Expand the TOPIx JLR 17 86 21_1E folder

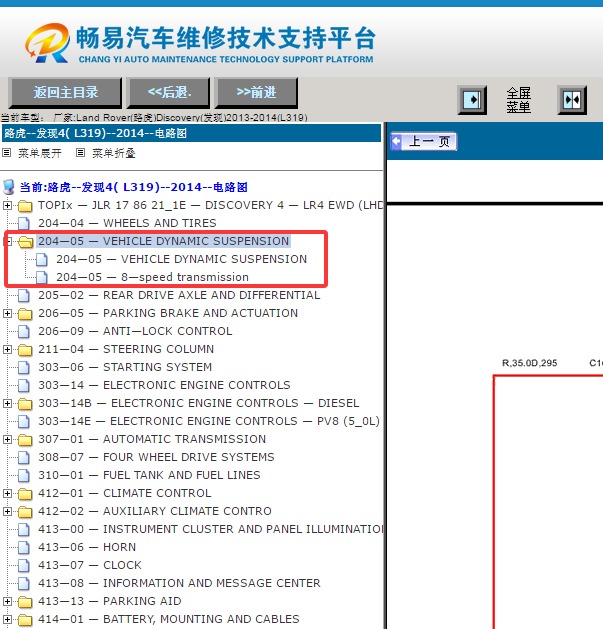[7, 205]
